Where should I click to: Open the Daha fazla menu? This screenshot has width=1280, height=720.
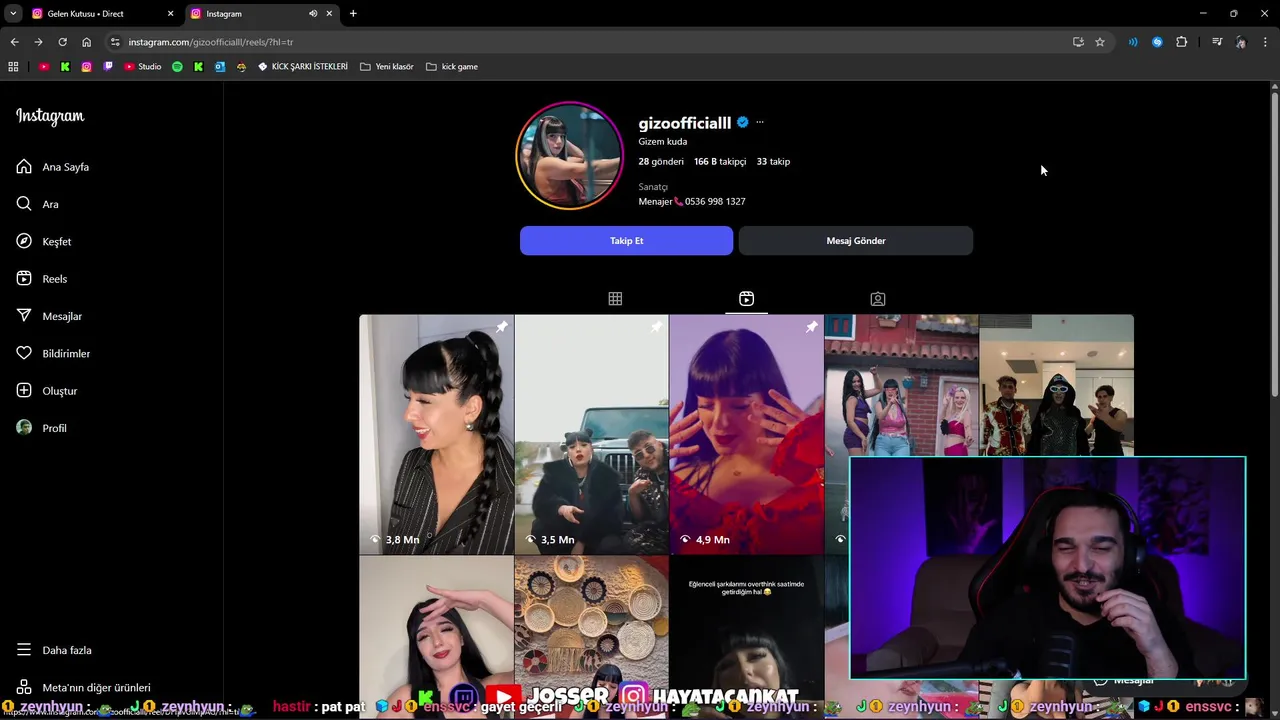coord(54,650)
